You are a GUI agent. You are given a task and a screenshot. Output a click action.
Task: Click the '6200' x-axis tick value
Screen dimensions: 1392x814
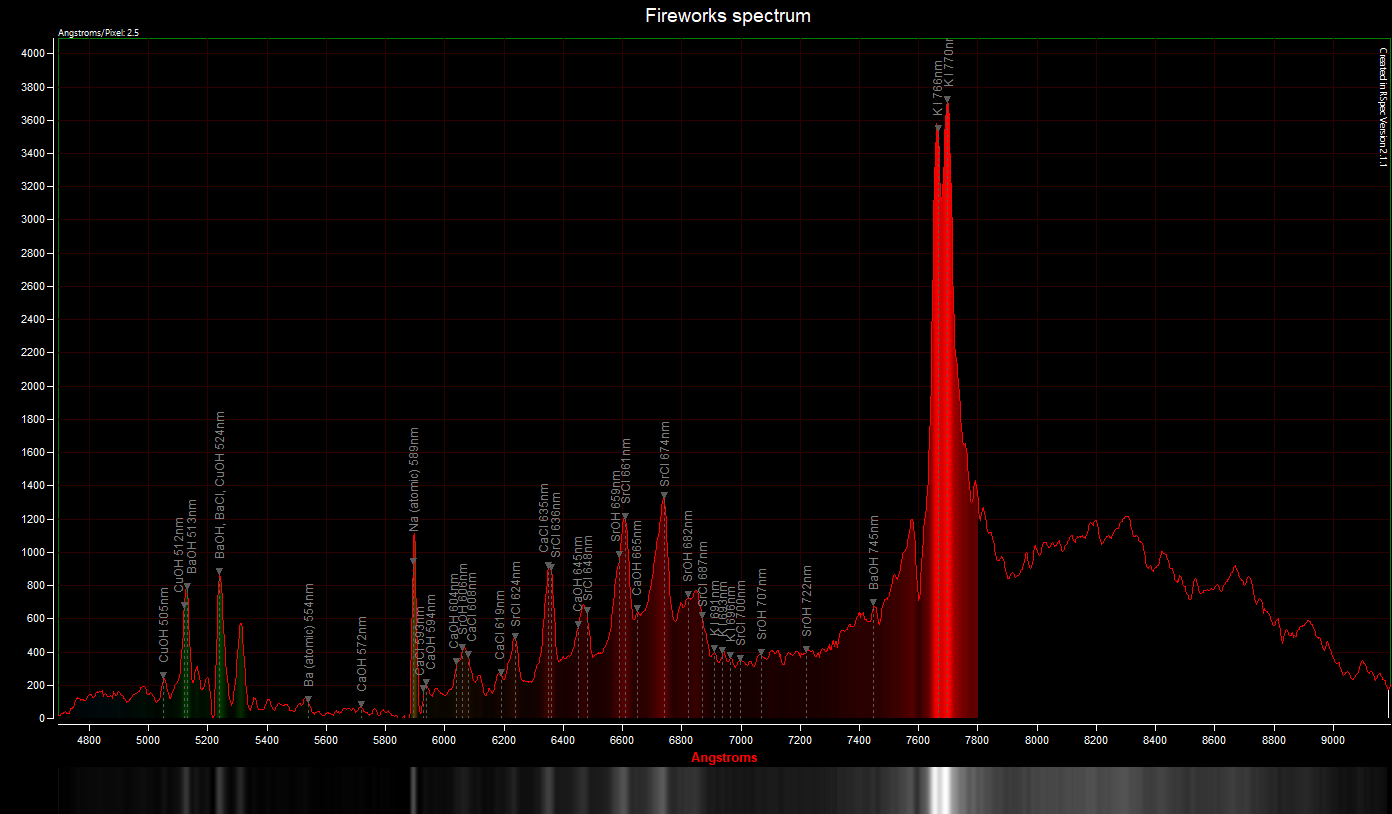pos(504,740)
